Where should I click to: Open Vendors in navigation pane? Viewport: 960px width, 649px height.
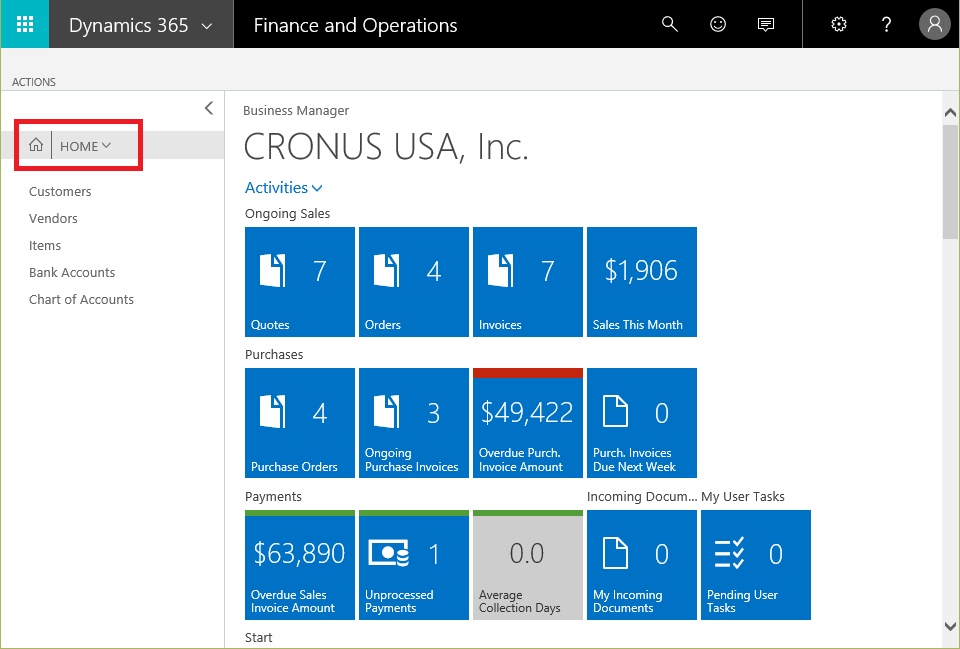(x=53, y=219)
